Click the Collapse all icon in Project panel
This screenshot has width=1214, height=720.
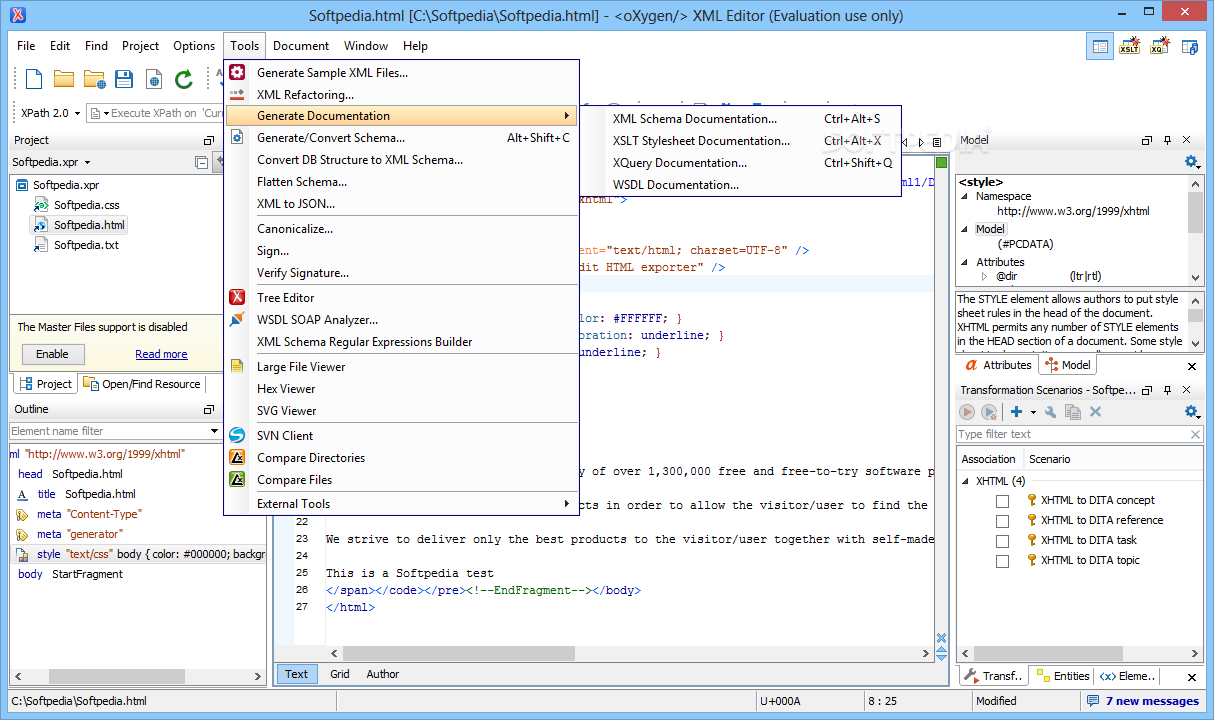click(x=201, y=162)
